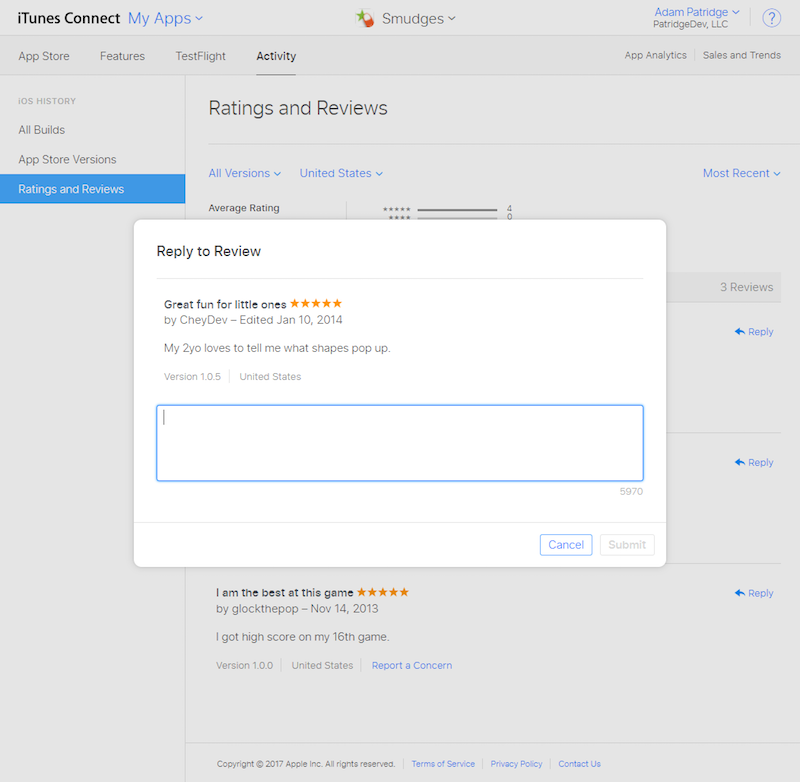Image resolution: width=800 pixels, height=782 pixels.
Task: Switch to the App Store tab
Action: click(x=44, y=56)
